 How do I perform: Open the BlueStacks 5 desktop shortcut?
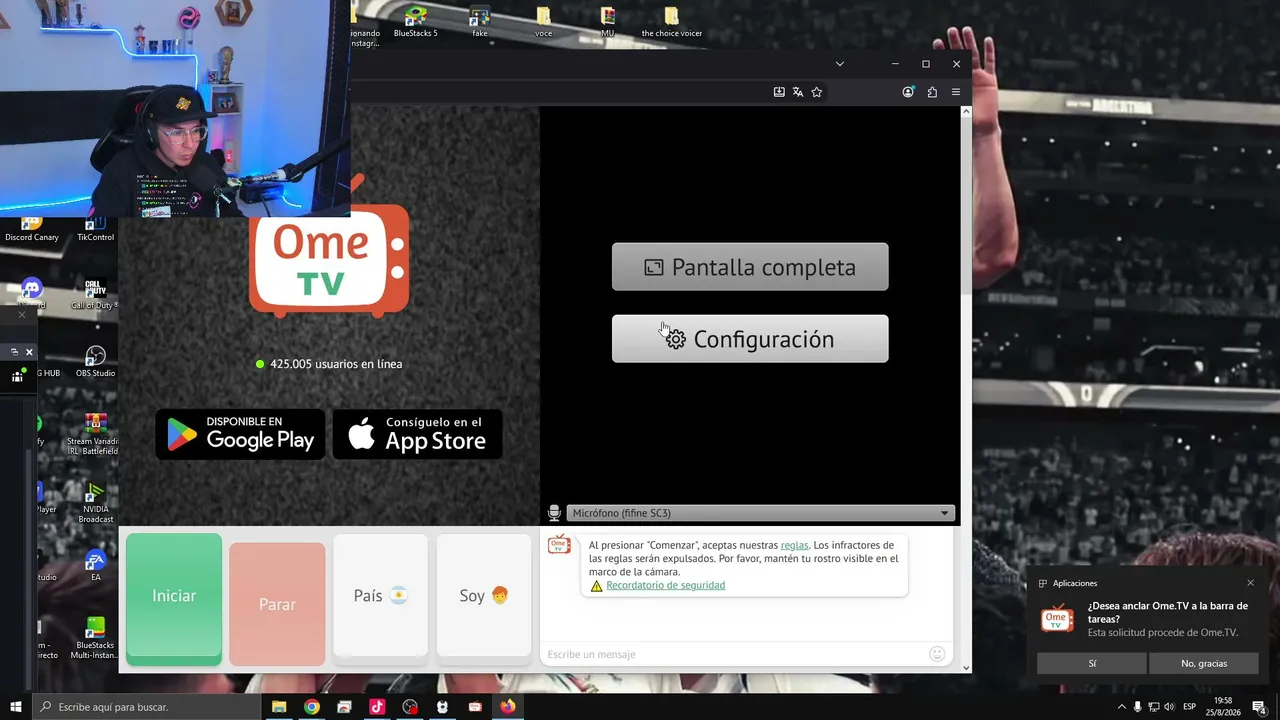point(416,22)
